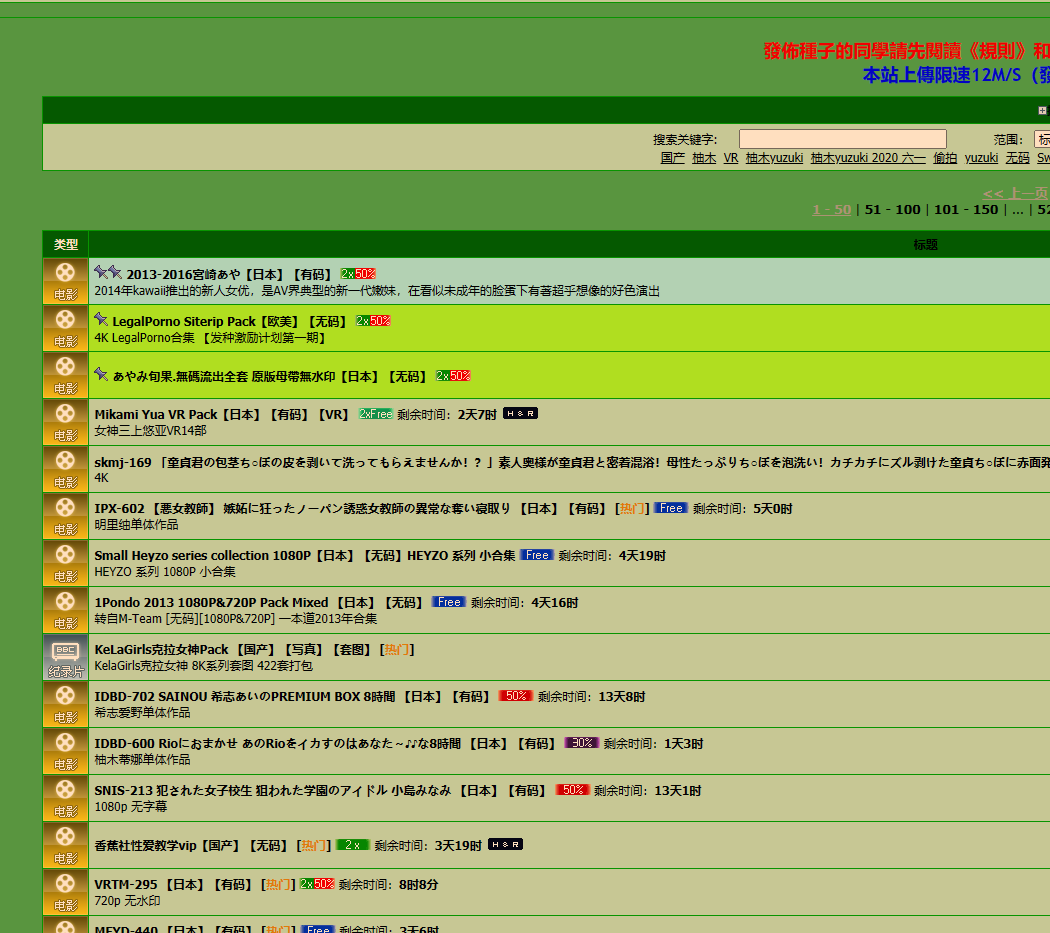
Task: Click the H&R badge on Mikami Yua row
Action: [518, 413]
